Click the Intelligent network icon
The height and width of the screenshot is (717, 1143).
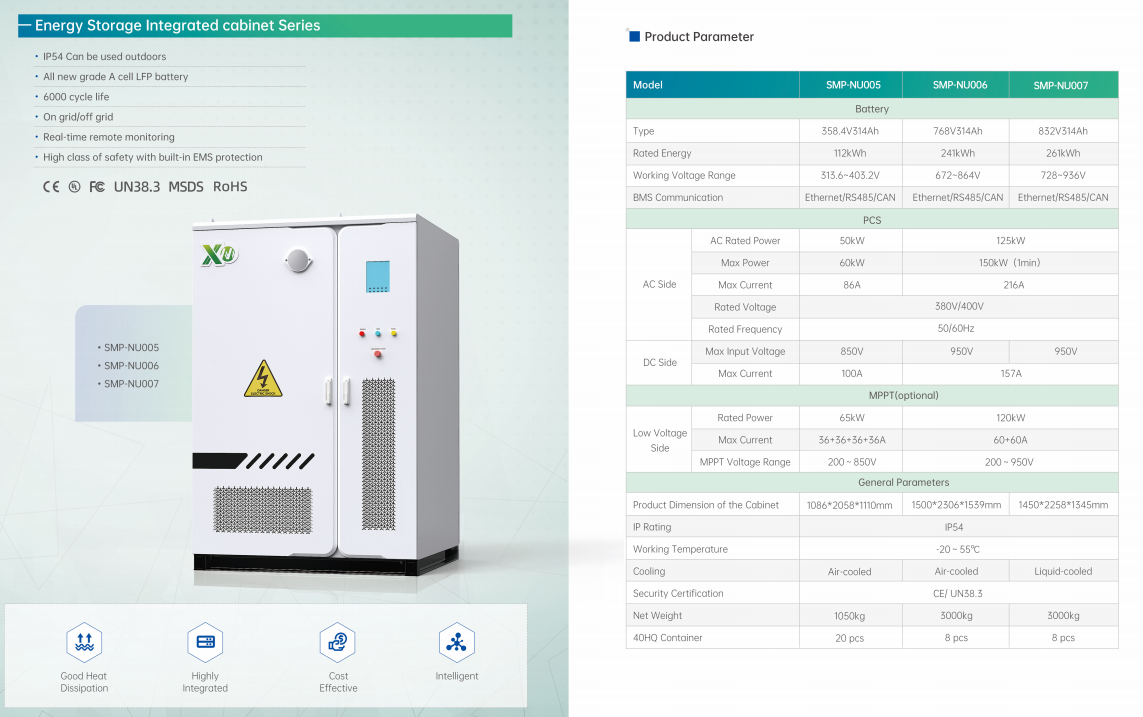[456, 642]
